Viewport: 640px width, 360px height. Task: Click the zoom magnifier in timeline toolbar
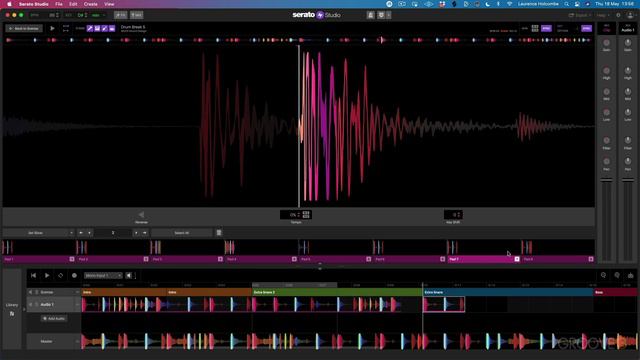coord(603,276)
